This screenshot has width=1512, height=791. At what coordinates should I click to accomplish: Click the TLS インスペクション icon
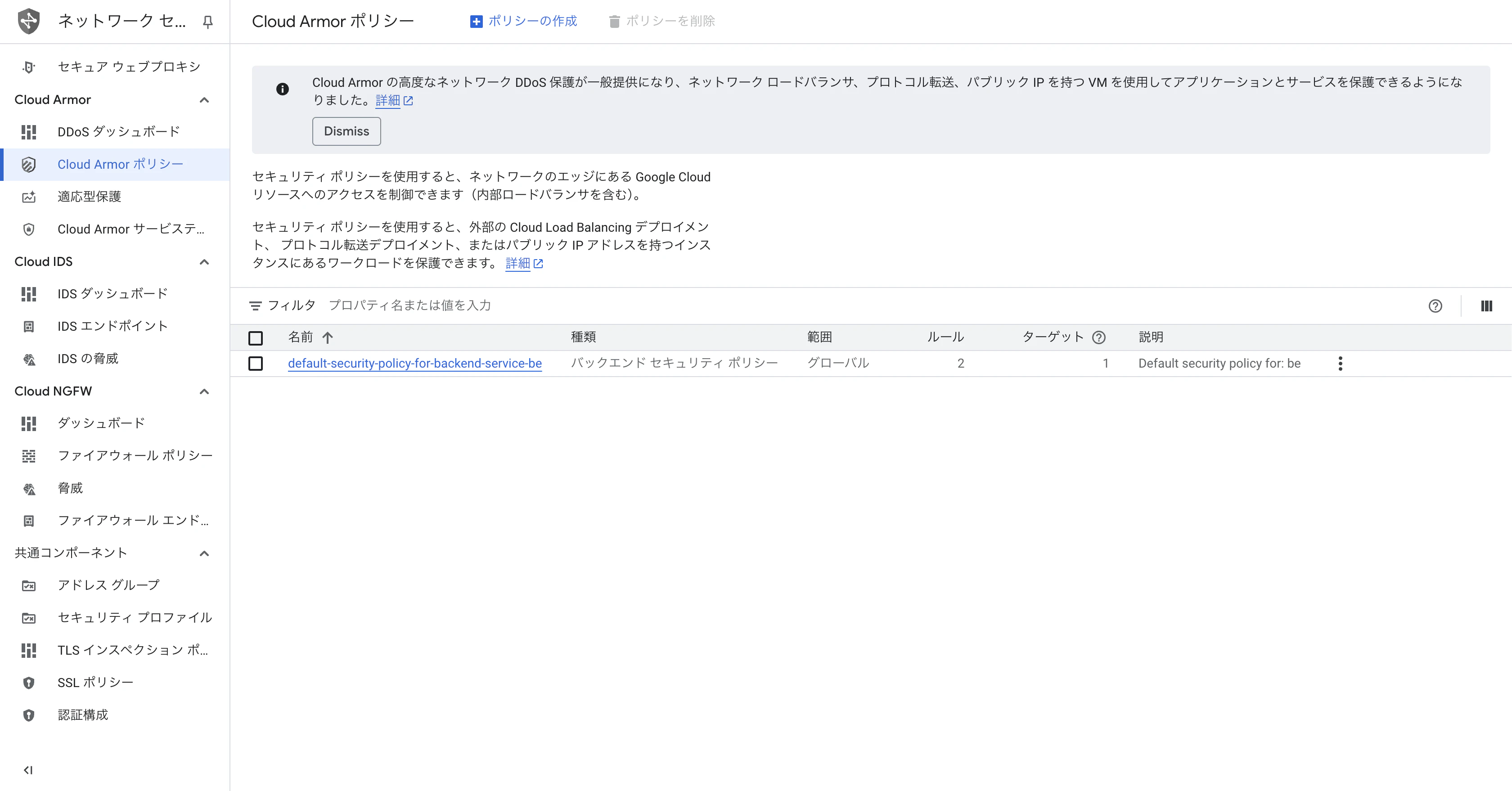[29, 650]
